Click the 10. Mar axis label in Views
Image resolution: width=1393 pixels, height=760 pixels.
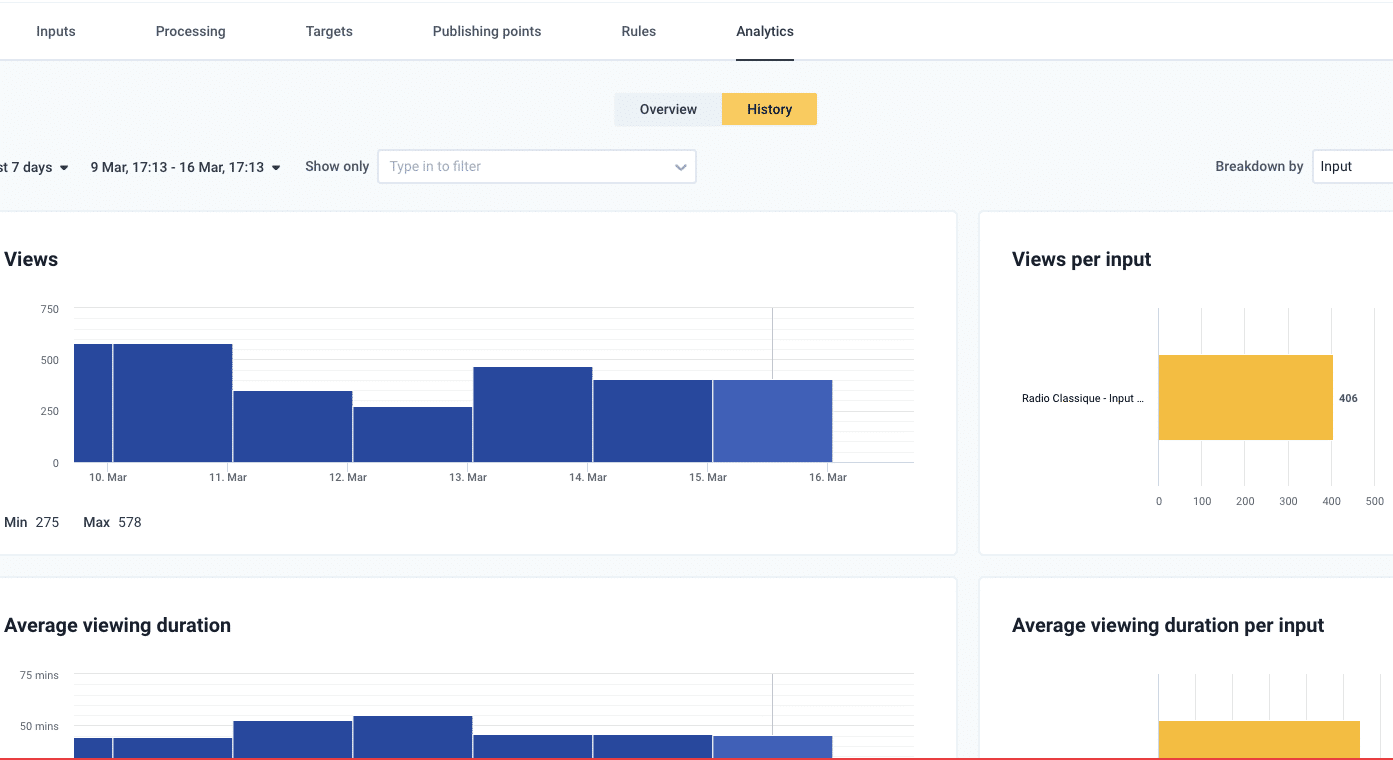(x=108, y=477)
